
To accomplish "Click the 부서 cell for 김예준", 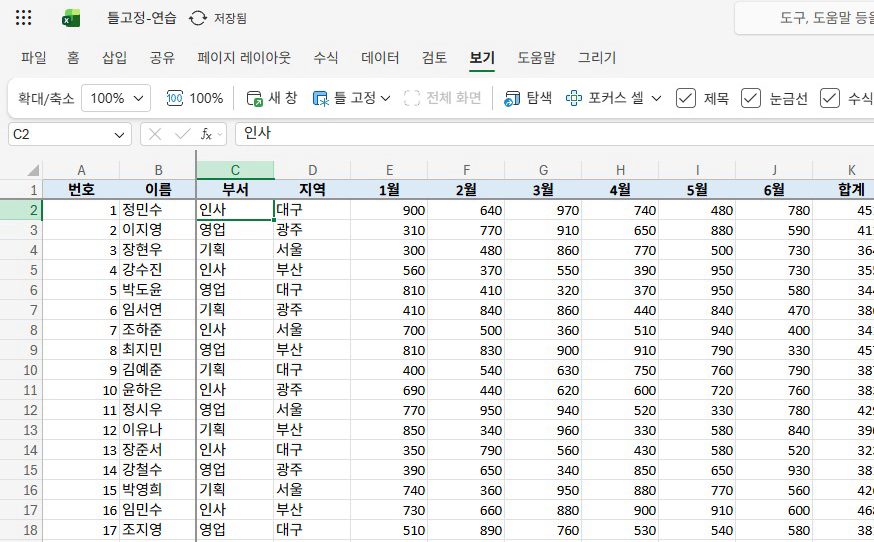I will coord(235,370).
